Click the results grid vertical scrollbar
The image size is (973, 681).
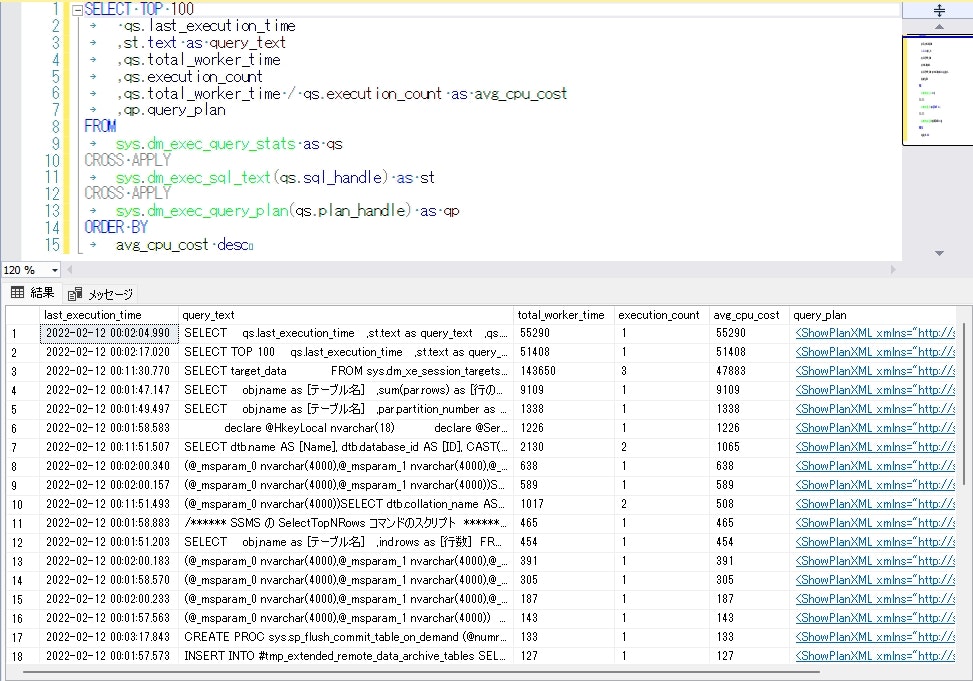click(964, 404)
